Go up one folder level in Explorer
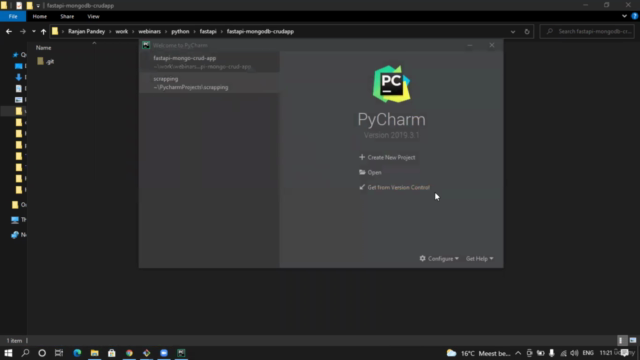This screenshot has height=360, width=640. tap(43, 31)
